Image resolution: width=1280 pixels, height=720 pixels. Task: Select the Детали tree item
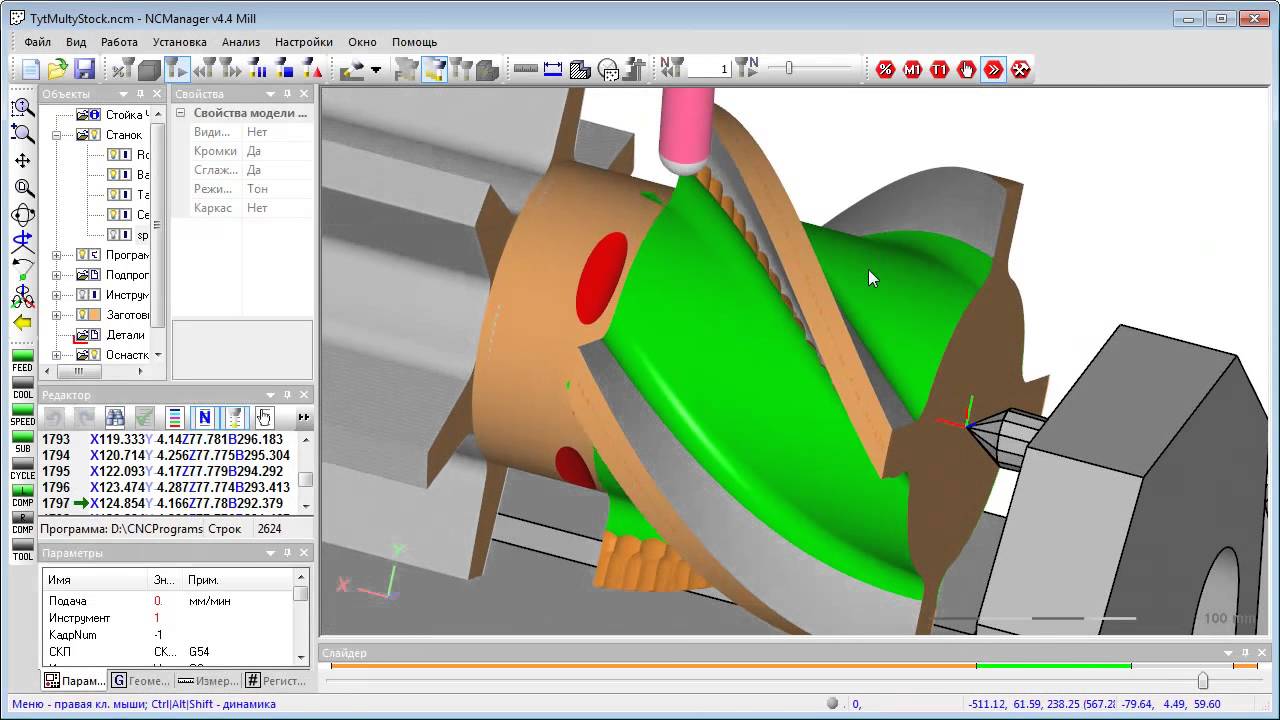click(x=125, y=334)
